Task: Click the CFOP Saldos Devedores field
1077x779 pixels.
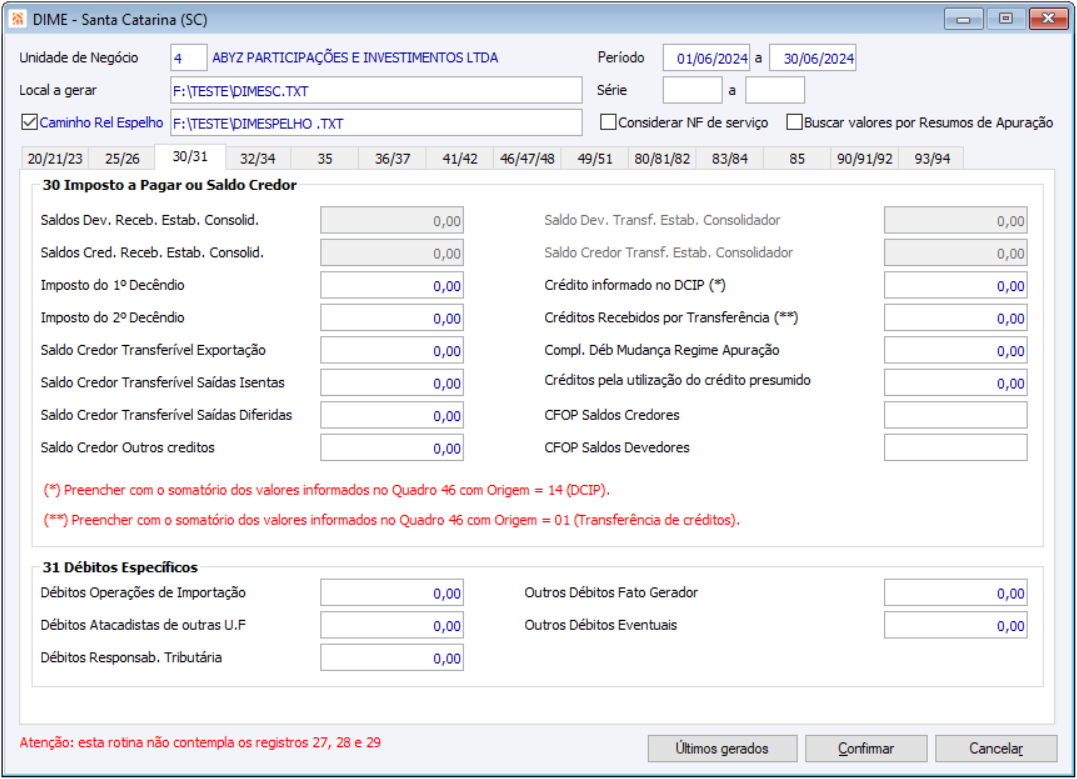Action: point(955,448)
